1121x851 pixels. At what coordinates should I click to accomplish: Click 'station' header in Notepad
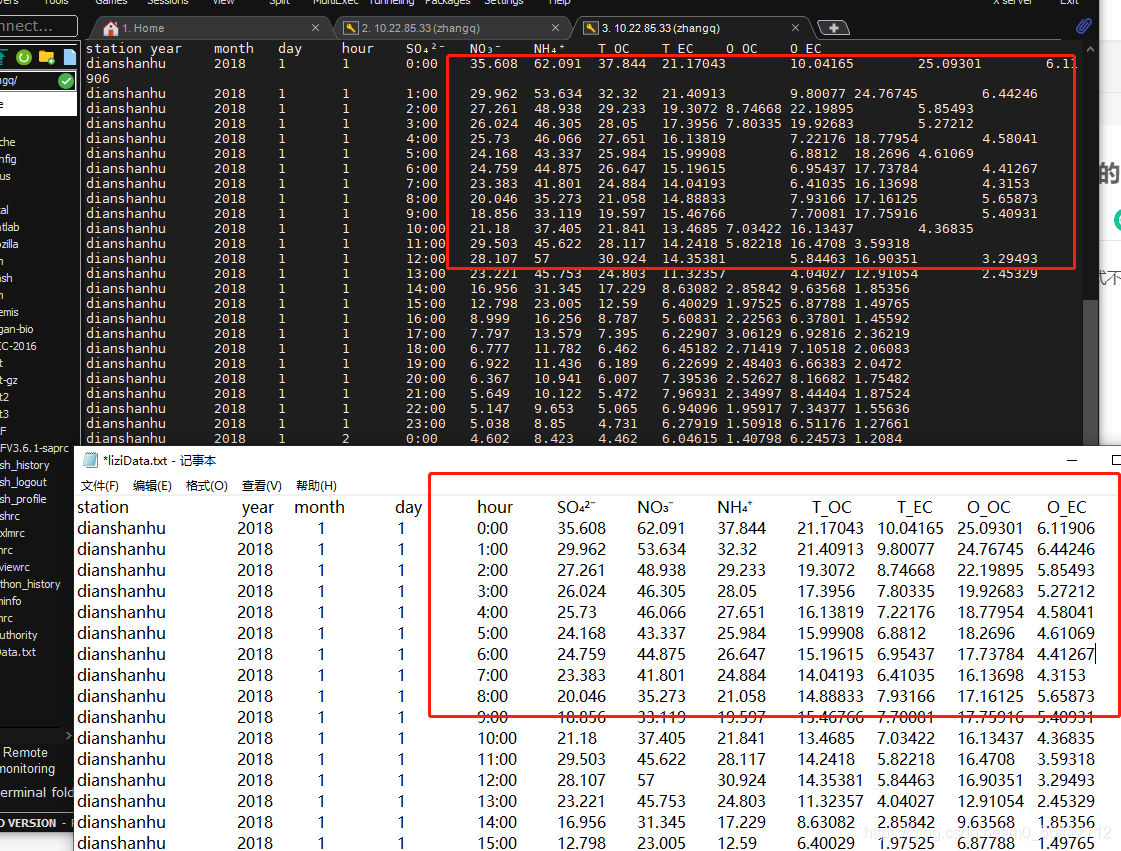103,507
